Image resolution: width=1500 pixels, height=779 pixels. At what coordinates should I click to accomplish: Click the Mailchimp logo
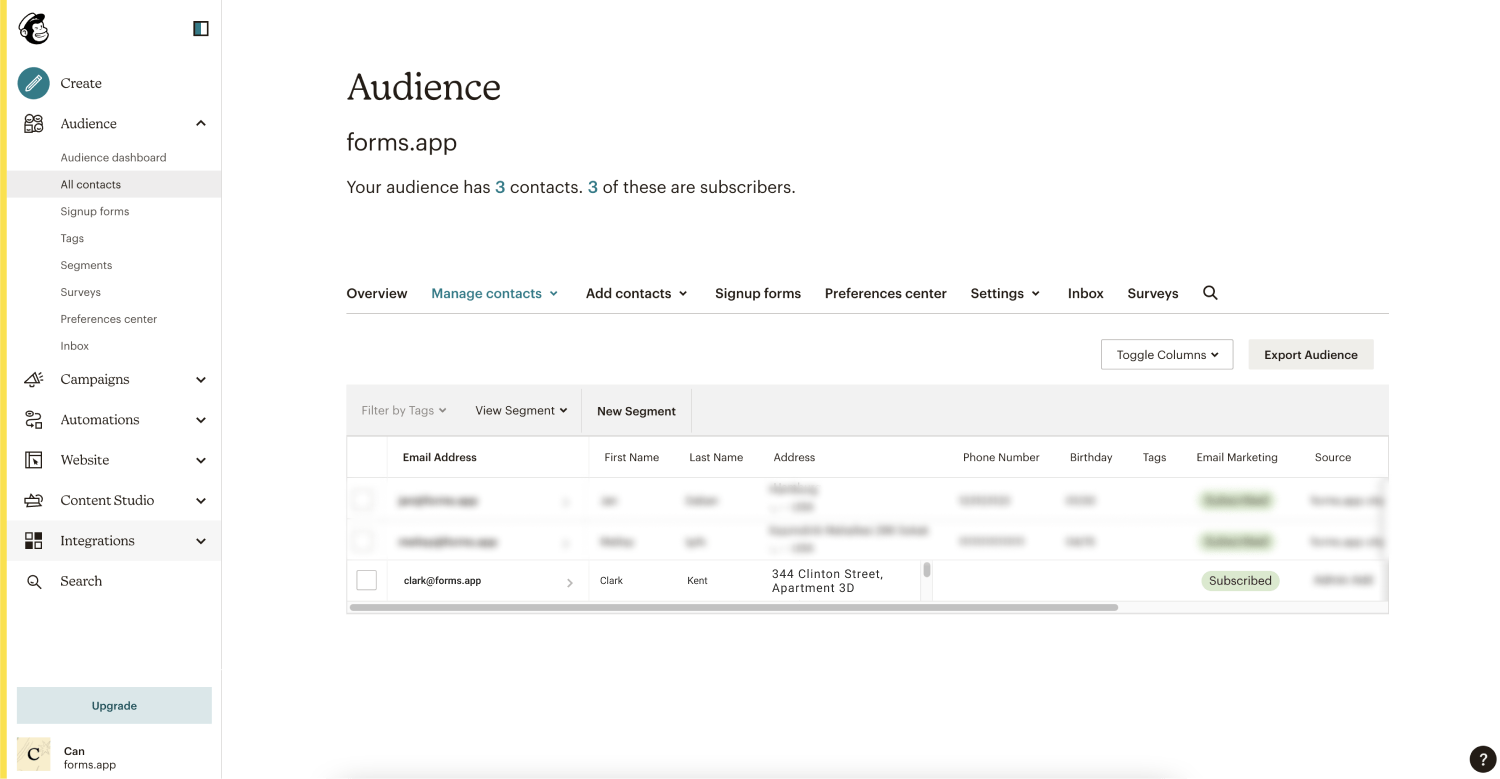(x=33, y=28)
